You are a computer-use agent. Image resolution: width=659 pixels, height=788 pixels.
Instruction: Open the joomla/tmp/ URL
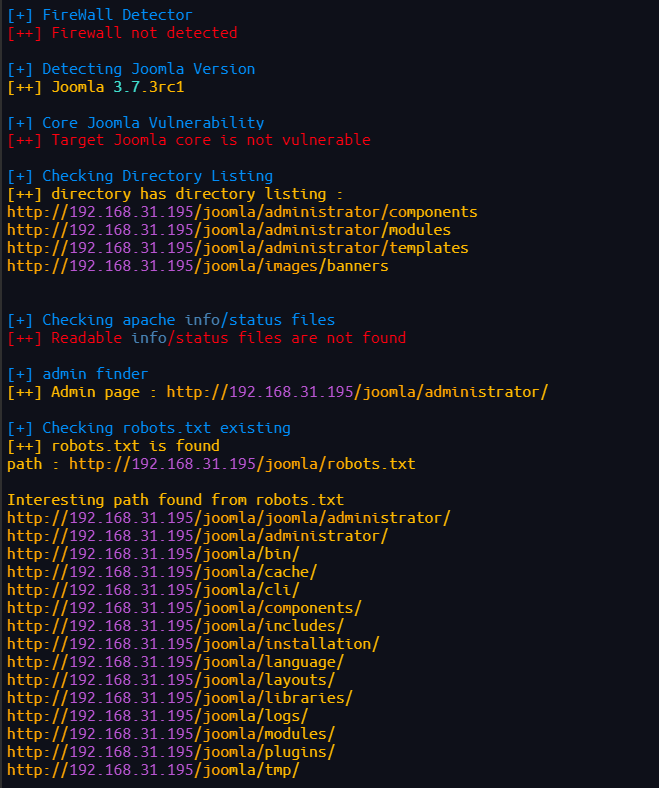point(153,770)
